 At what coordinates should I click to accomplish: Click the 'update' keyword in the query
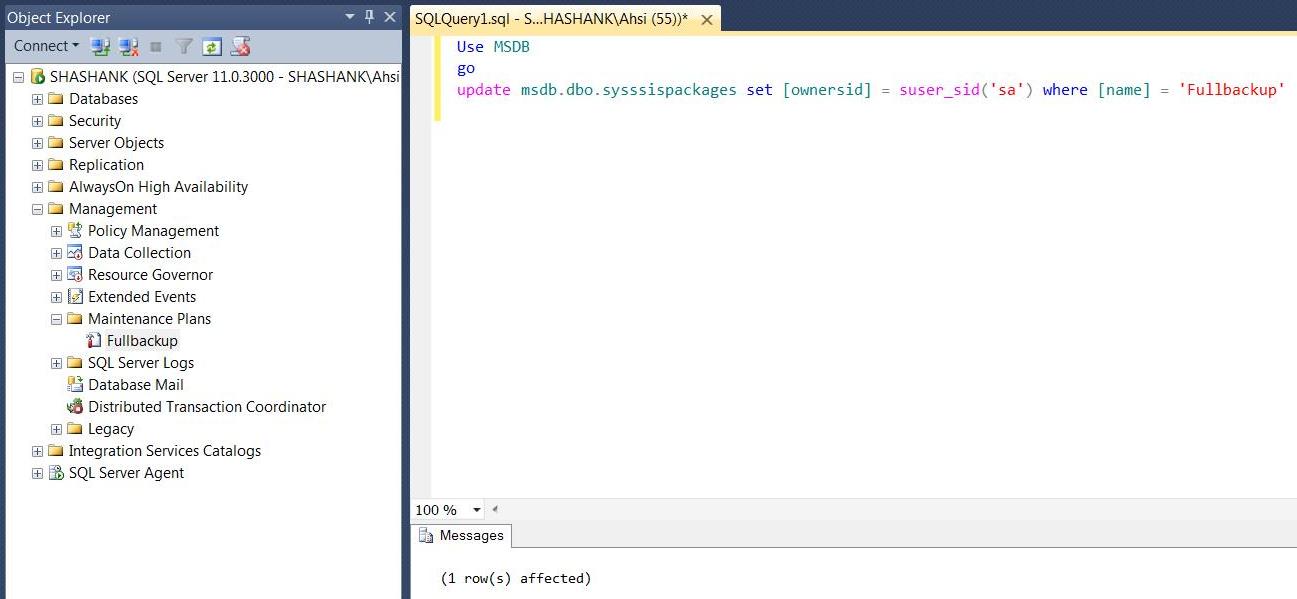[484, 90]
